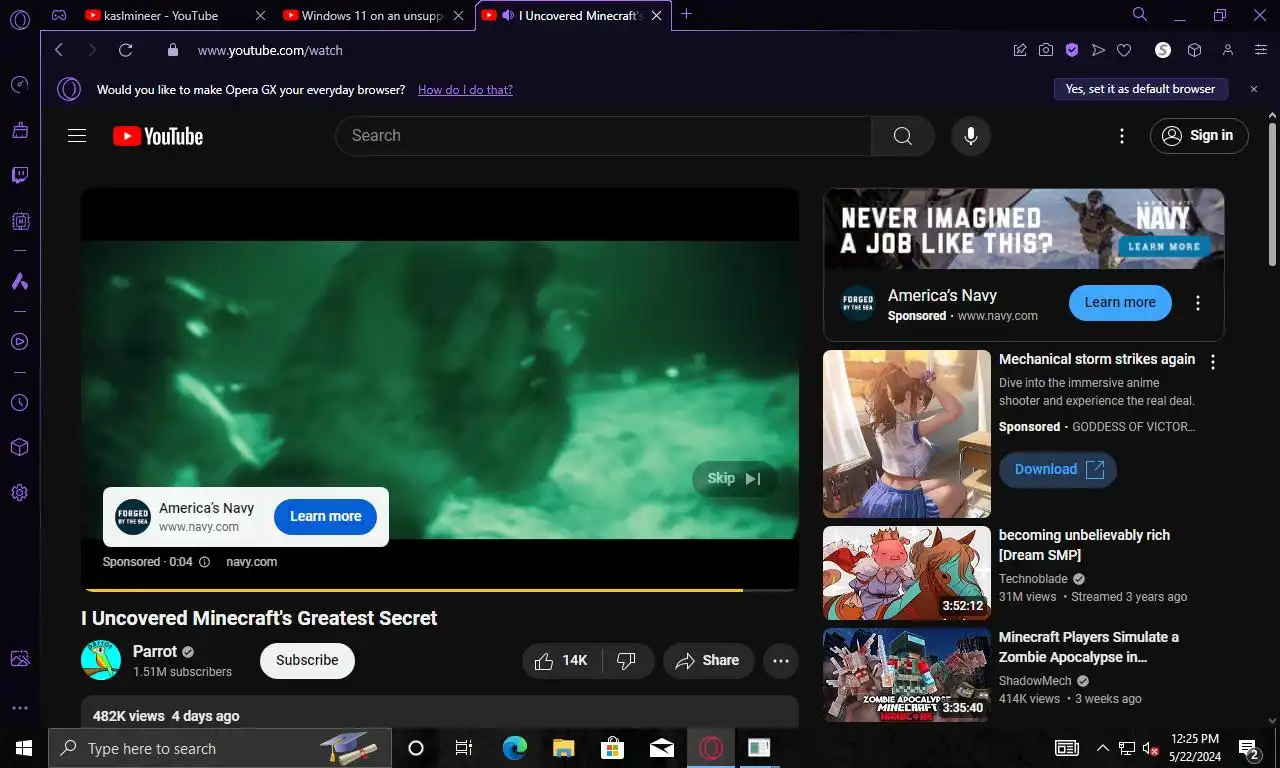The width and height of the screenshot is (1280, 768).
Task: Open becoming unbelievably rich video thumbnail
Action: click(907, 573)
